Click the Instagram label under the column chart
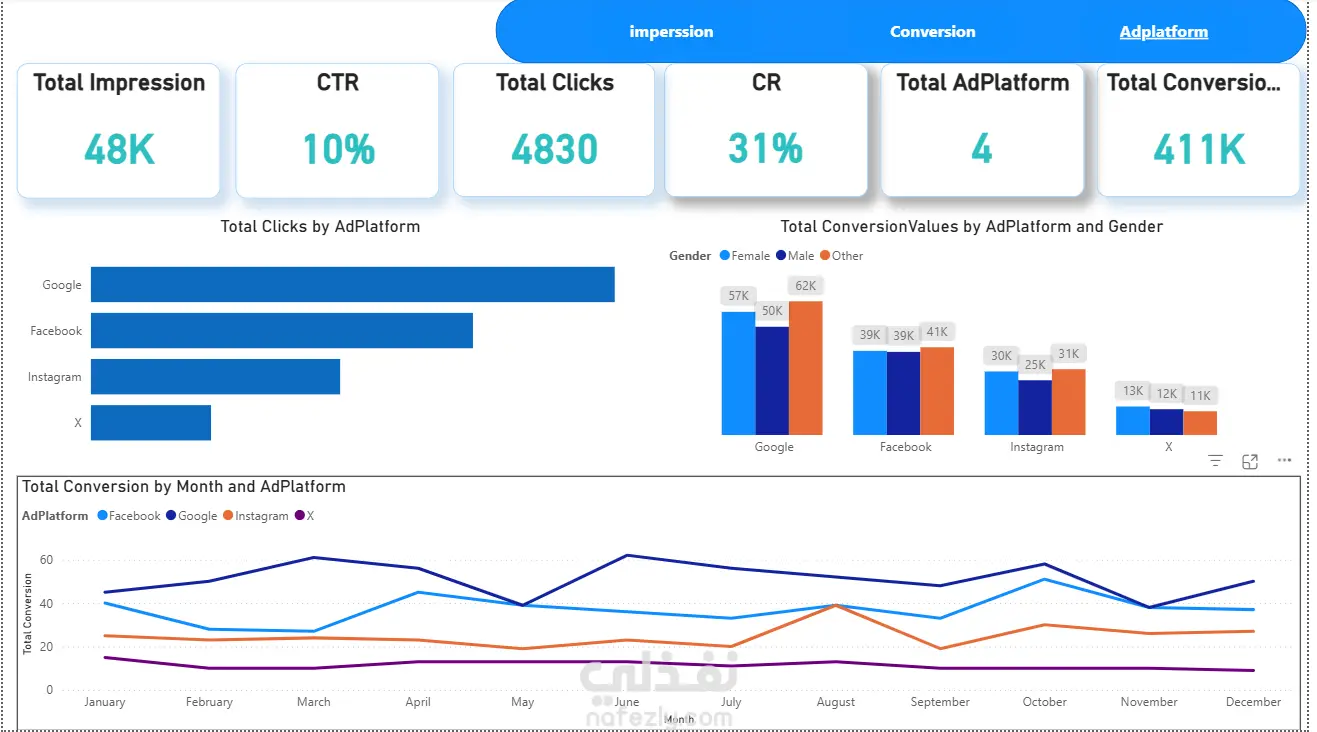The width and height of the screenshot is (1317, 732). 1037,447
